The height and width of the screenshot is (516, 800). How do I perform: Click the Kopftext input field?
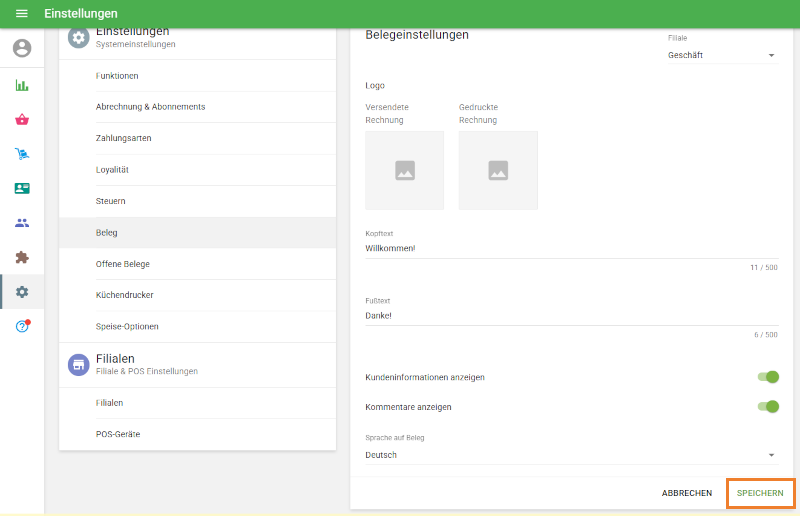click(x=571, y=248)
